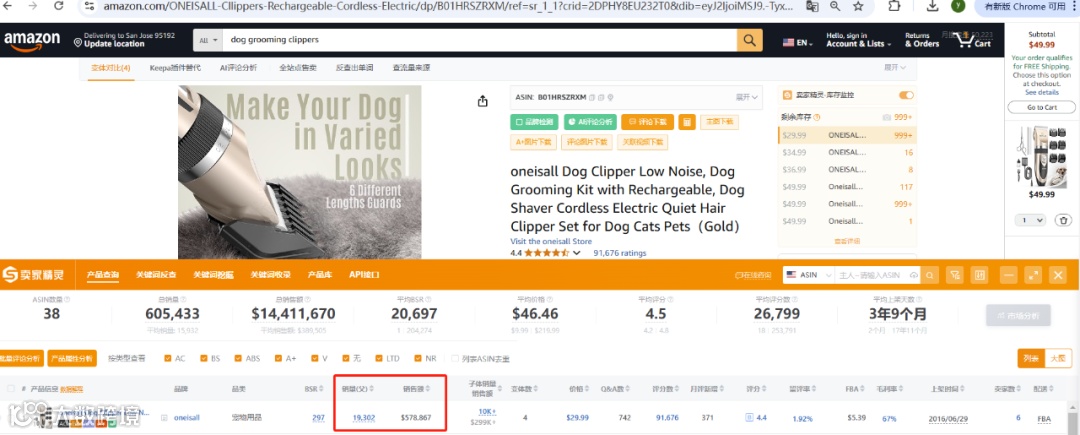
Task: Expand the rating breakdown chevron beside the stars
Action: click(x=577, y=253)
